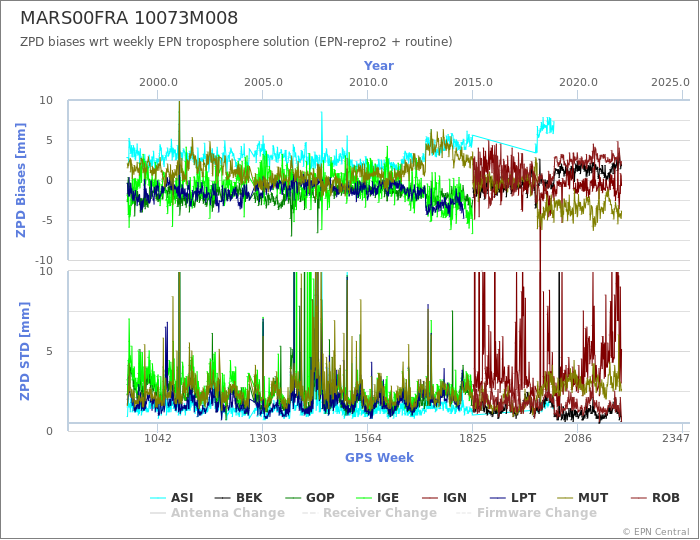Click GPS week label 1564
Screen dimensions: 700x540
pos(368,438)
